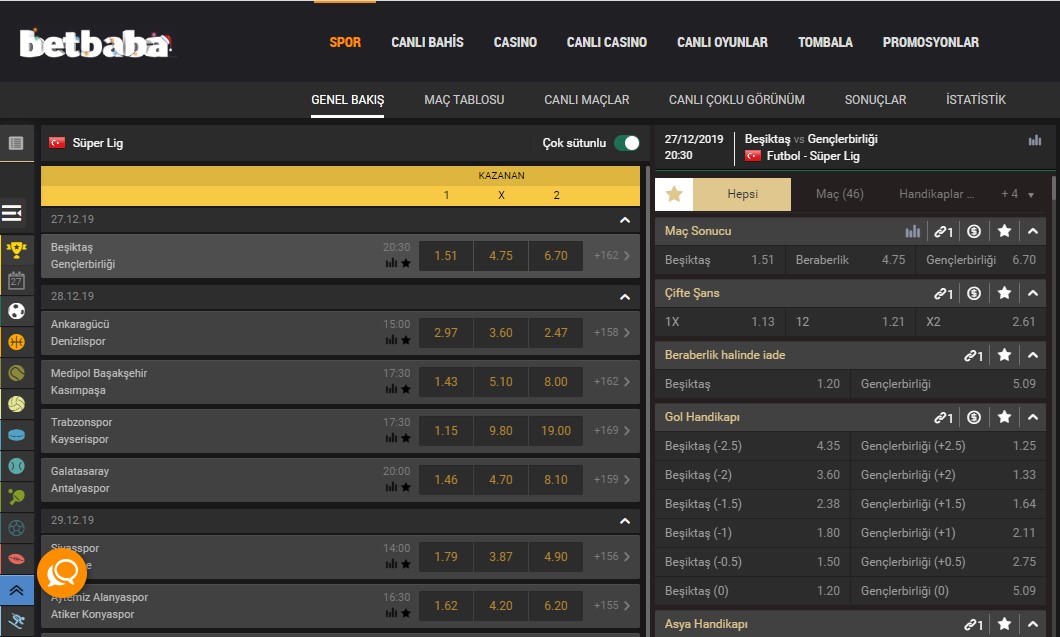The height and width of the screenshot is (637, 1060).
Task: Open +162 more markets for Beşiktaş match
Action: click(x=611, y=256)
